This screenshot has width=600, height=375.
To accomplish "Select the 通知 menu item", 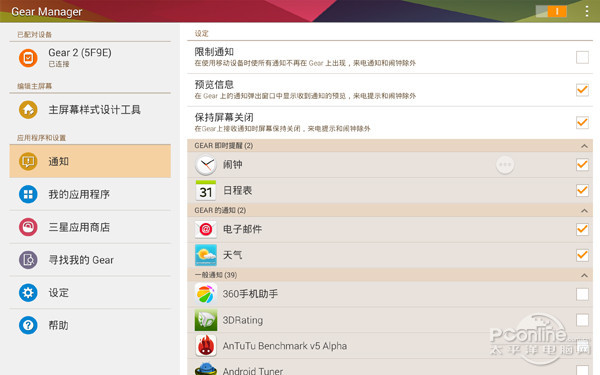I will (x=90, y=161).
